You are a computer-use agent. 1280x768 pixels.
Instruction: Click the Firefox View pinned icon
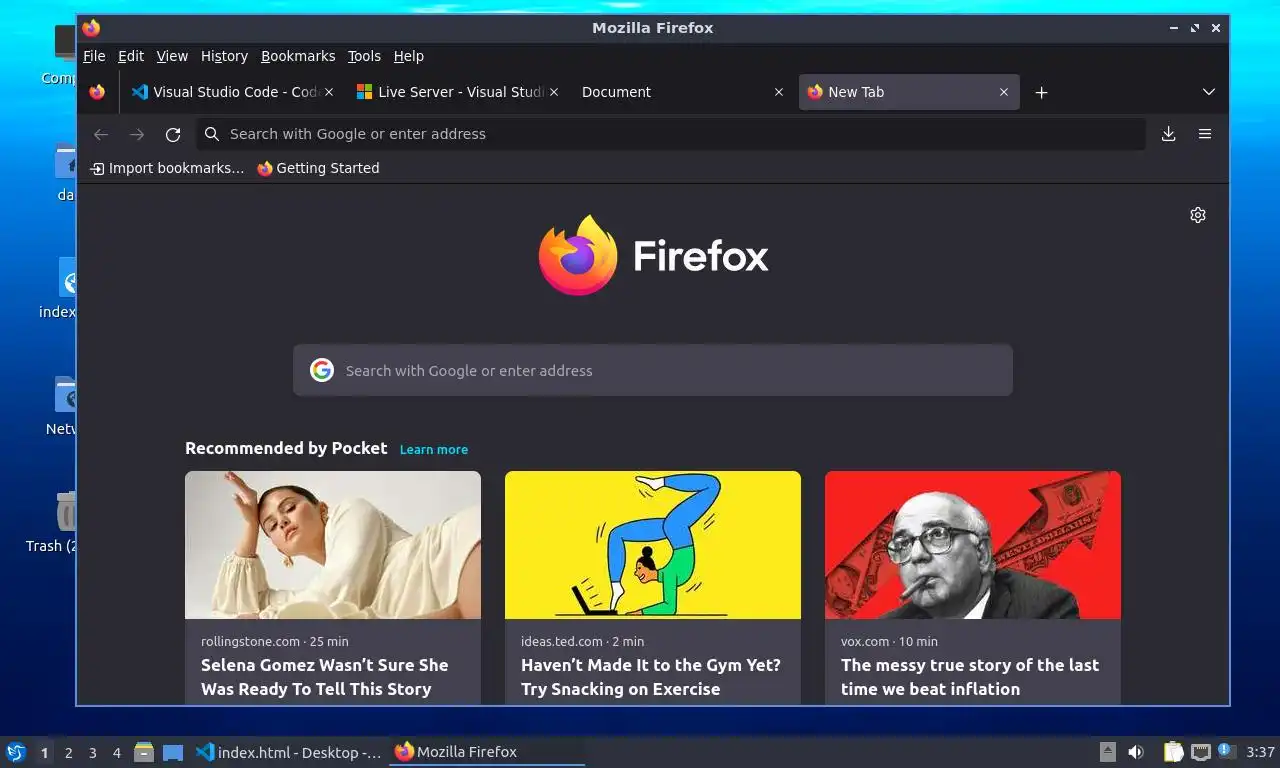[x=97, y=92]
